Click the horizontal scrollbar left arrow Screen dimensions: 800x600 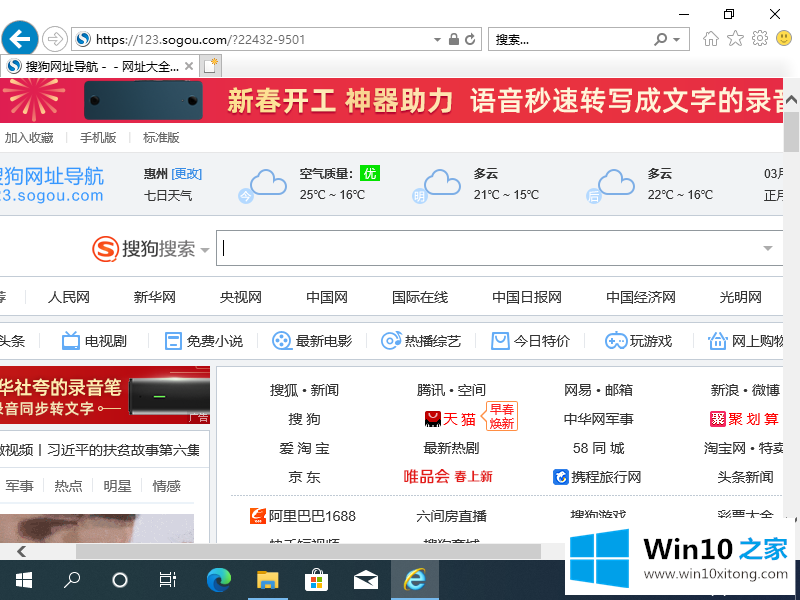[x=21, y=551]
